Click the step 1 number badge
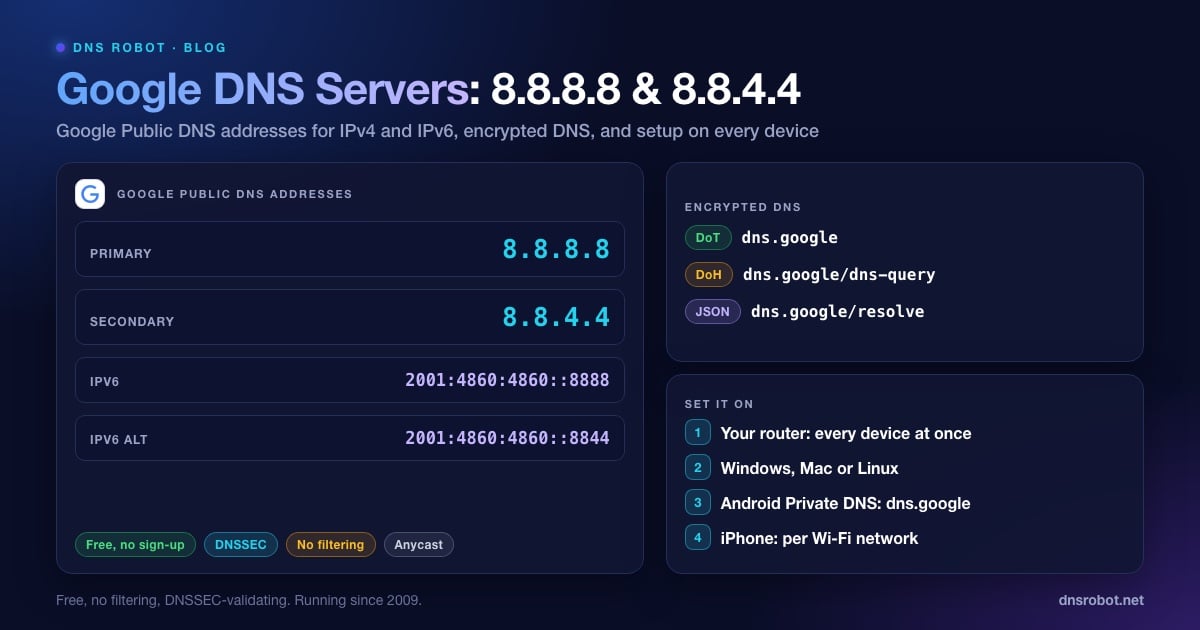 coord(697,433)
